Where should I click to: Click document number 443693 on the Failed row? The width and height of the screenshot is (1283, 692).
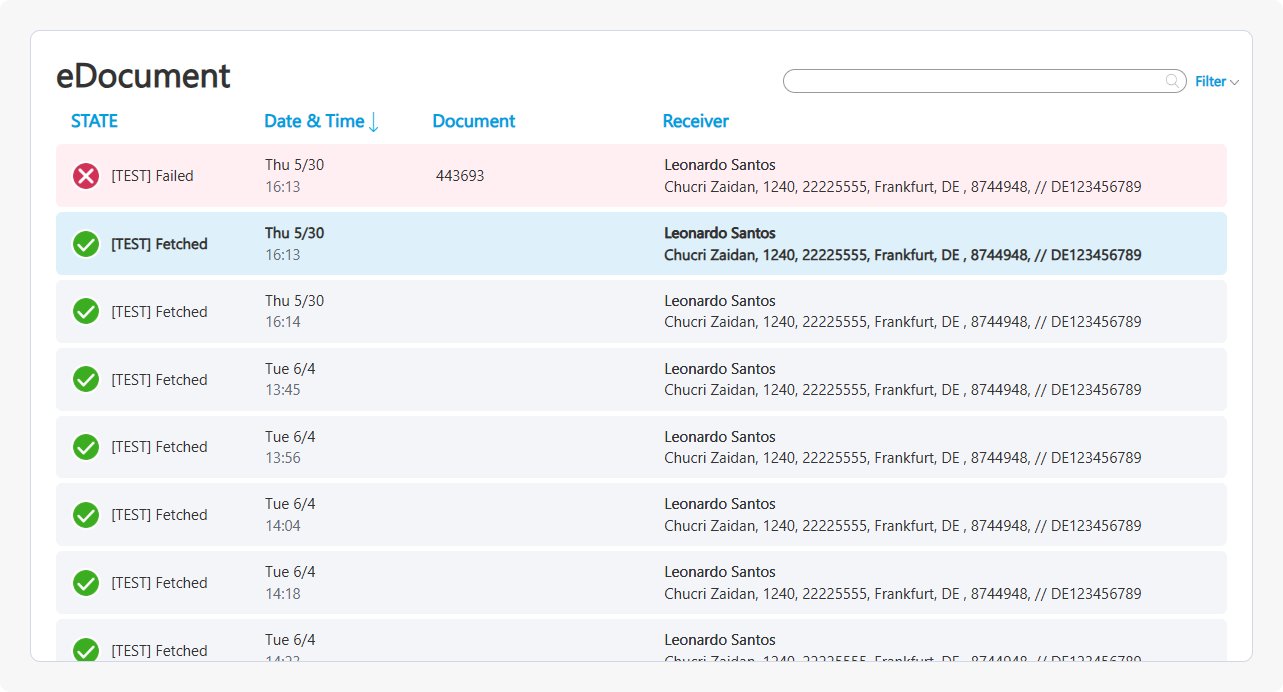460,175
